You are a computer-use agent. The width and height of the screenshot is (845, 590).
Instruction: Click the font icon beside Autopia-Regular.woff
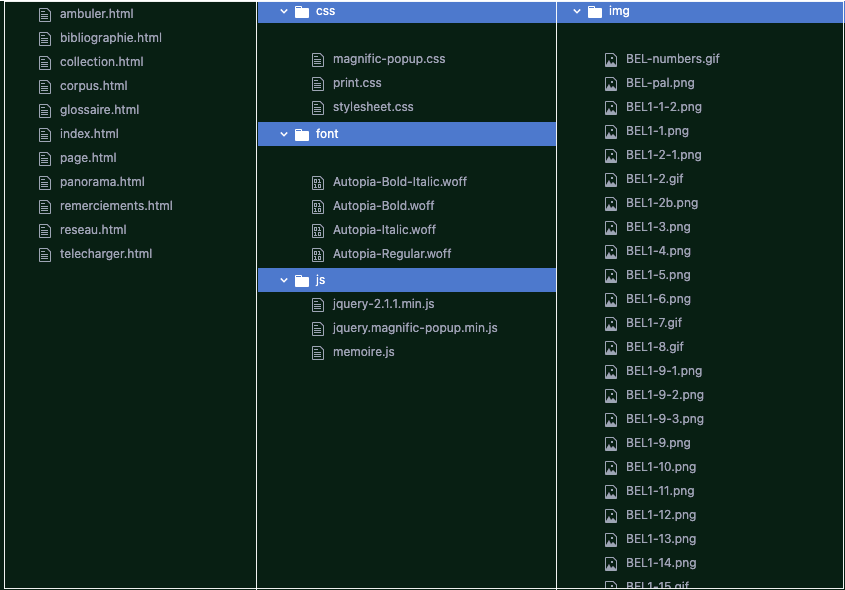coord(317,254)
